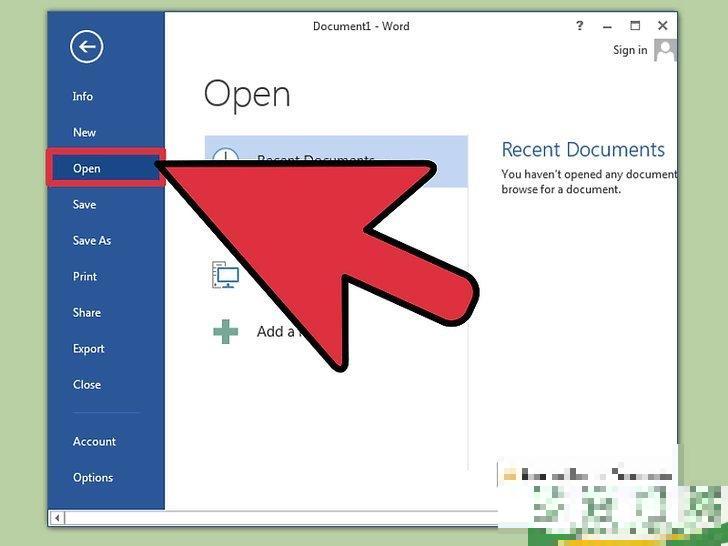
Task: Select Save As in the sidebar
Action: [x=92, y=240]
